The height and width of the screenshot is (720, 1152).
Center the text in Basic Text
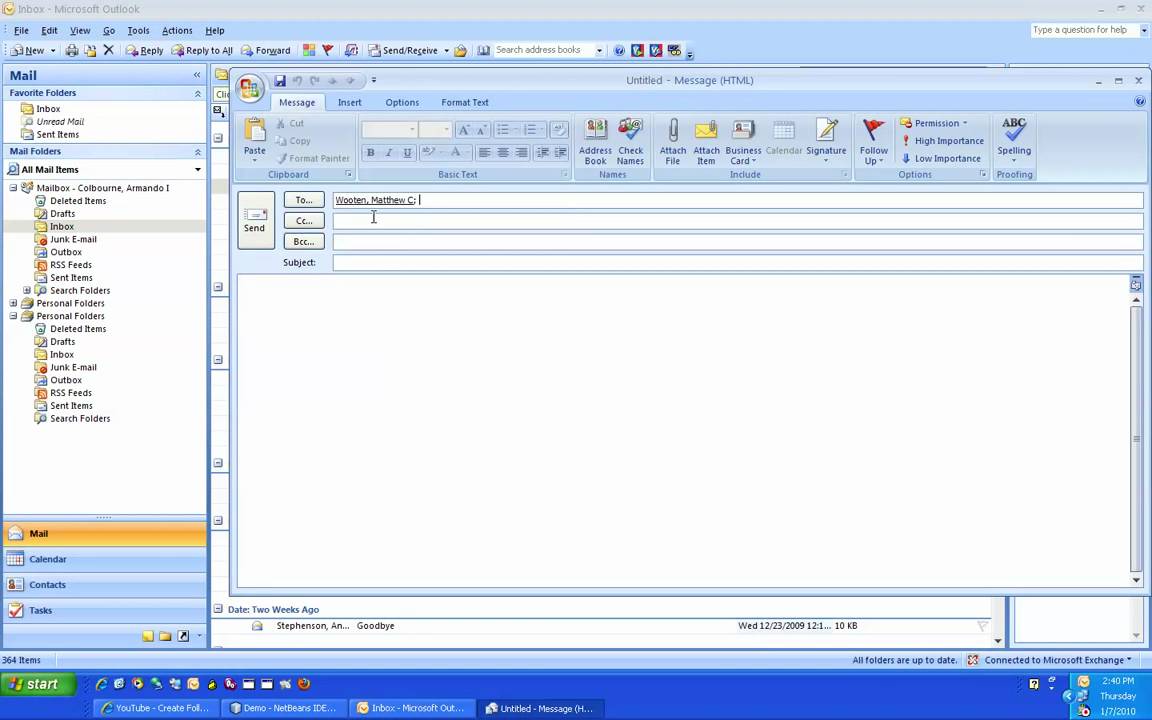coord(503,153)
